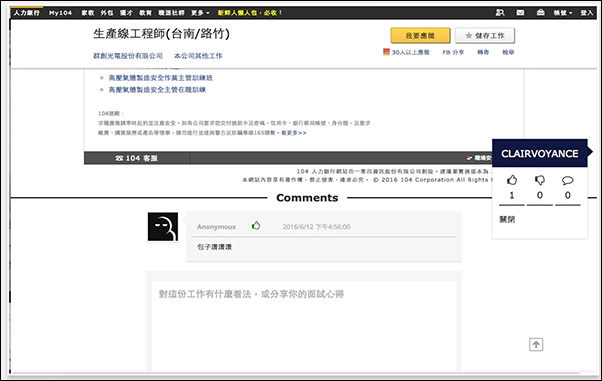Open My104 in the top navigation

60,13
